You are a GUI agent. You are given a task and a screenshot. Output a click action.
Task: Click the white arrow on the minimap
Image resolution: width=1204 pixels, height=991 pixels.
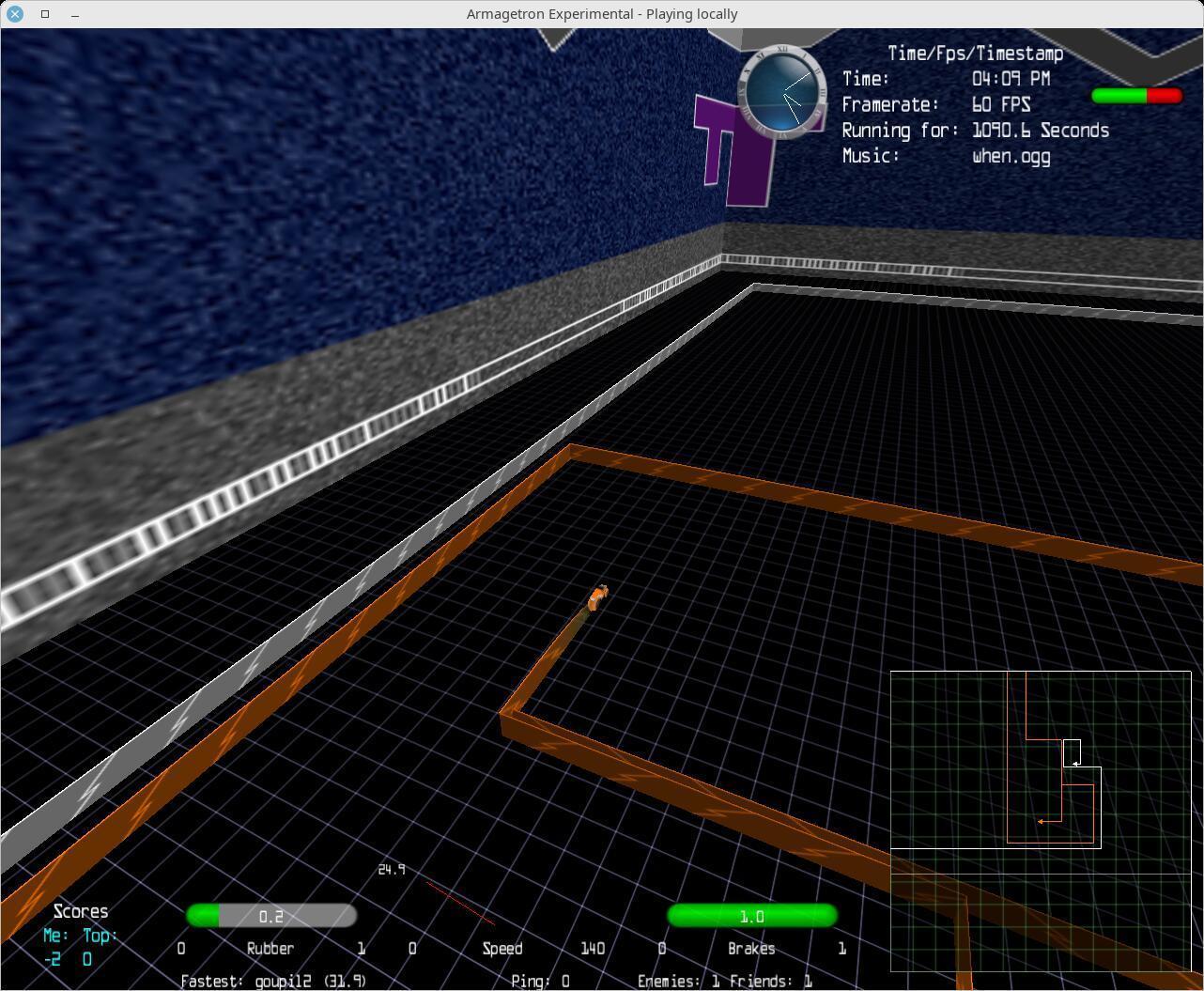(x=1075, y=764)
